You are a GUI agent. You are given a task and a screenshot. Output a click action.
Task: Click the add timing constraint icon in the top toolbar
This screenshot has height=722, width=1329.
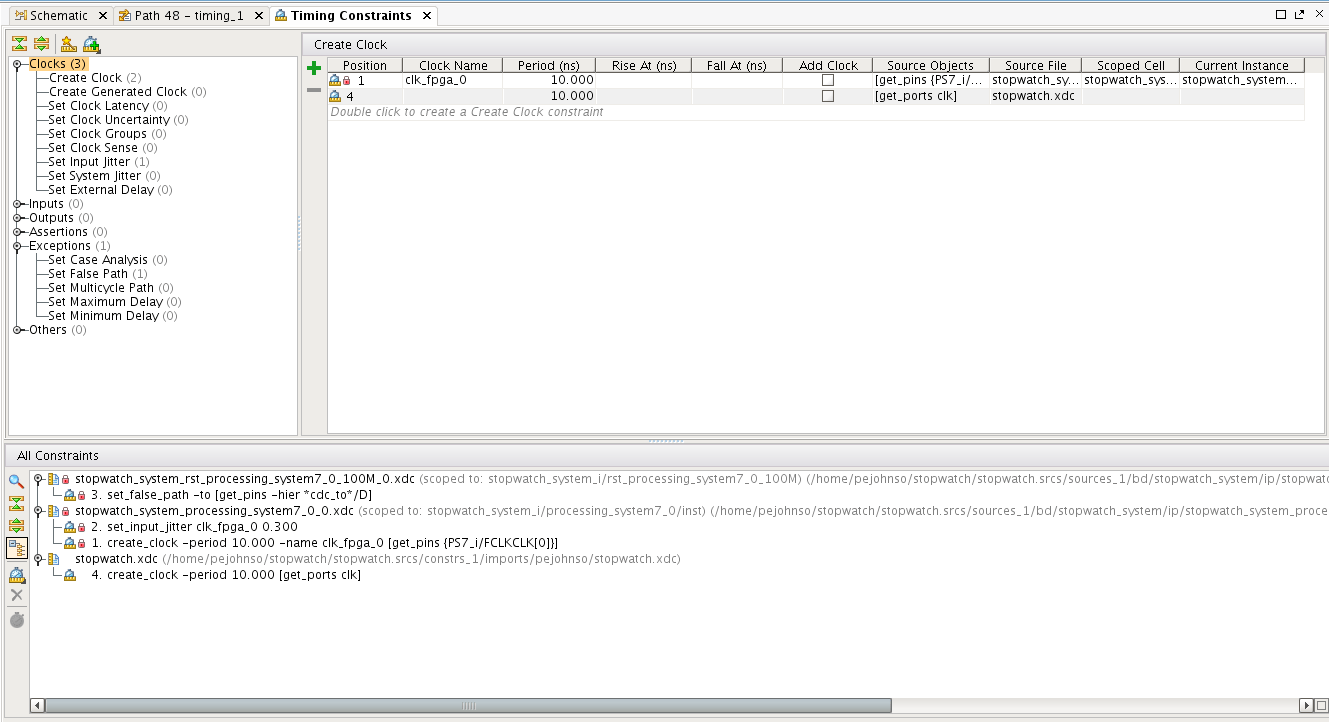91,44
